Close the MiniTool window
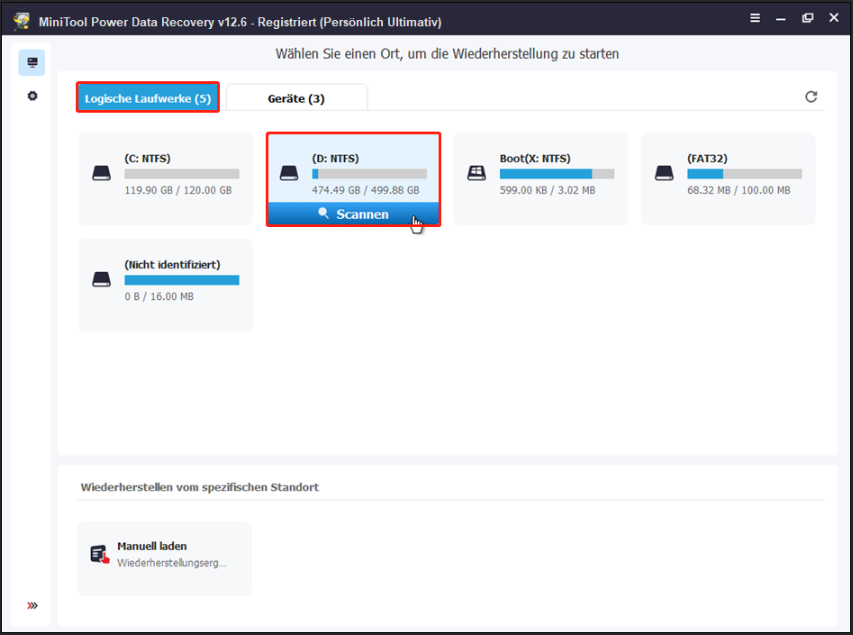Viewport: 853px width, 635px height. [x=833, y=18]
